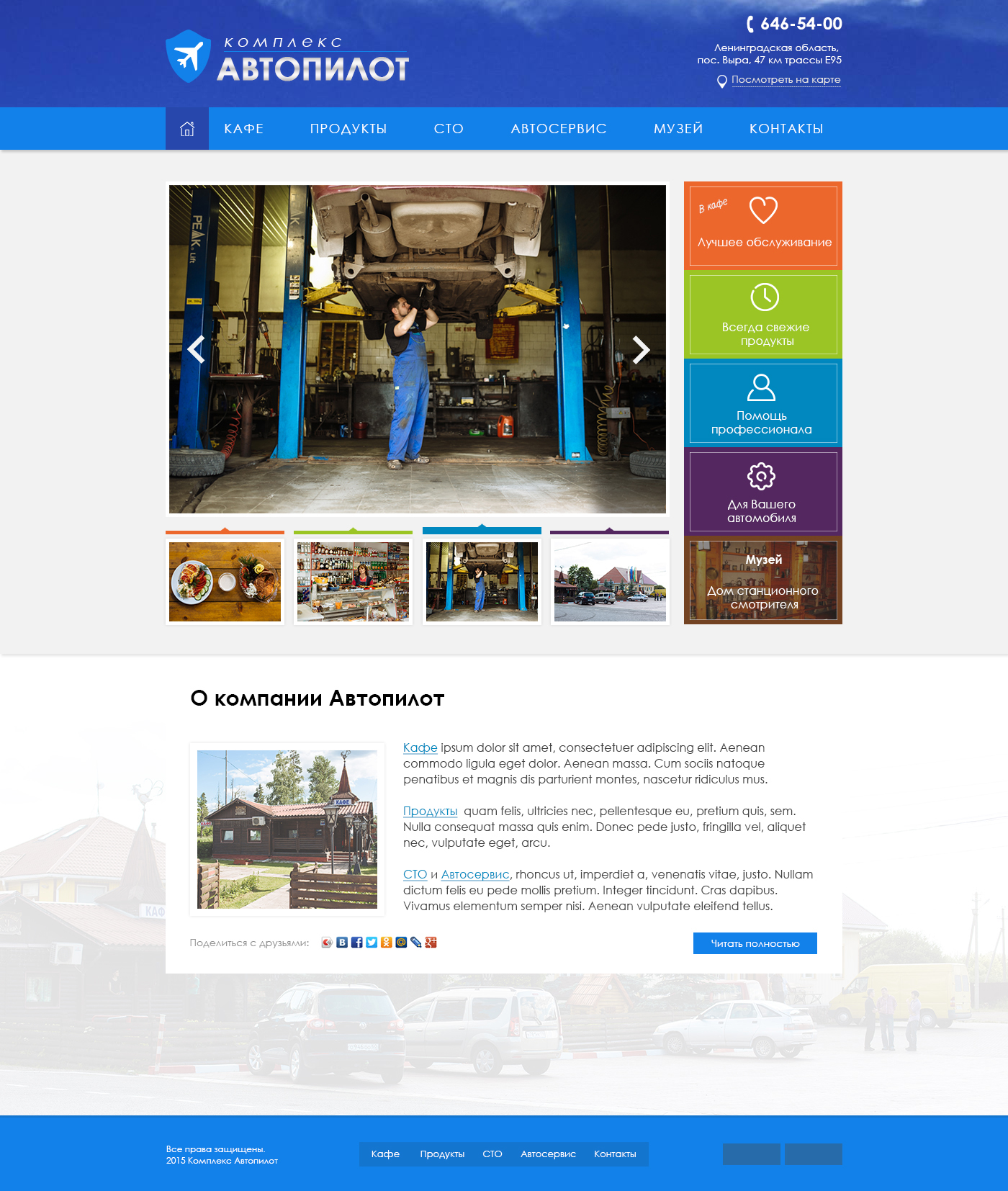This screenshot has height=1191, width=1008.
Task: Click the Автопилот airplane shield logo
Action: pyautogui.click(x=189, y=56)
